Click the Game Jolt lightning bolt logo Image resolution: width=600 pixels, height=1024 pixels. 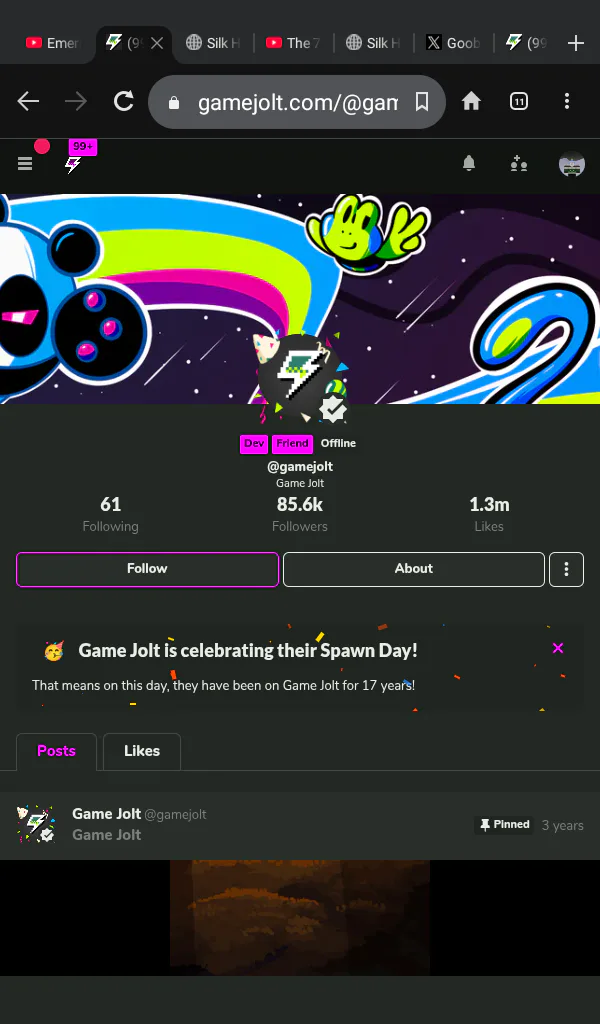coord(72,165)
